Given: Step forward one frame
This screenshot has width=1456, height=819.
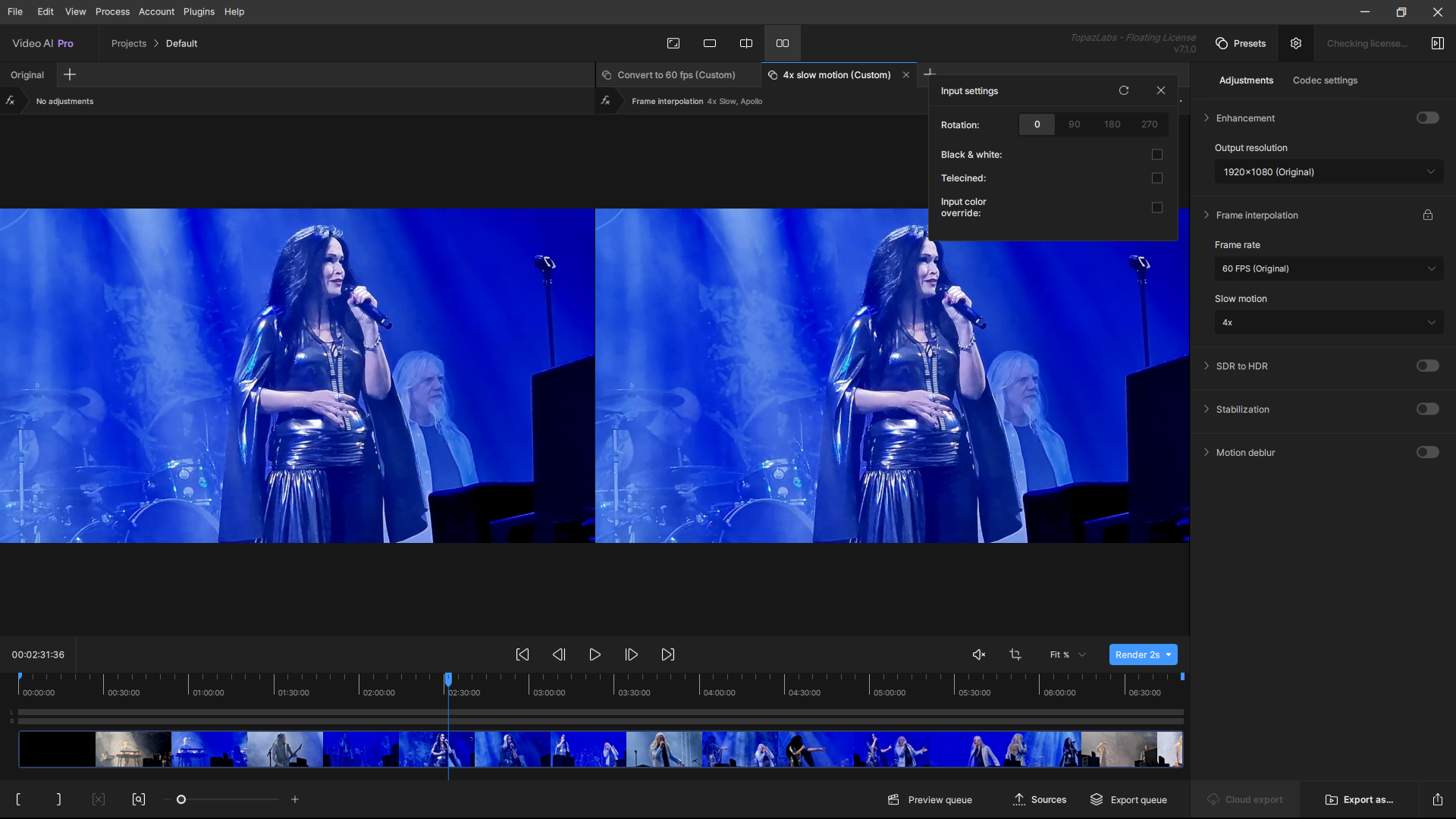Looking at the screenshot, I should (631, 654).
